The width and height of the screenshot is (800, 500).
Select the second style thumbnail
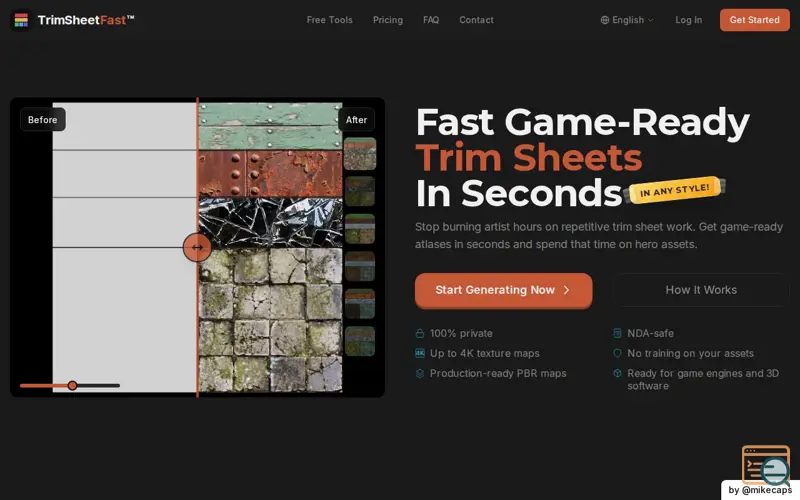pyautogui.click(x=360, y=191)
